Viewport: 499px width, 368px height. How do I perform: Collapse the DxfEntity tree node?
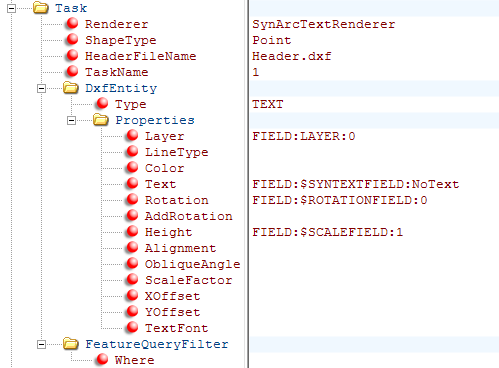tap(41, 88)
